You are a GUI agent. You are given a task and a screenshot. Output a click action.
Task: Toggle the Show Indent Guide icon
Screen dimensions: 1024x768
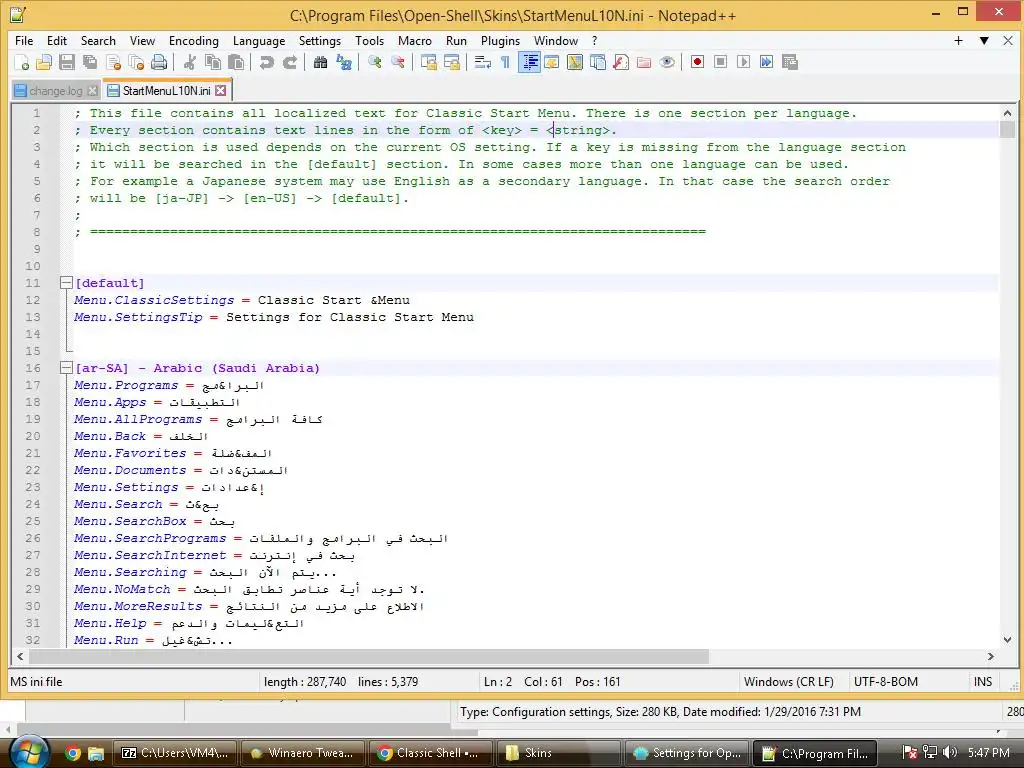click(x=530, y=62)
